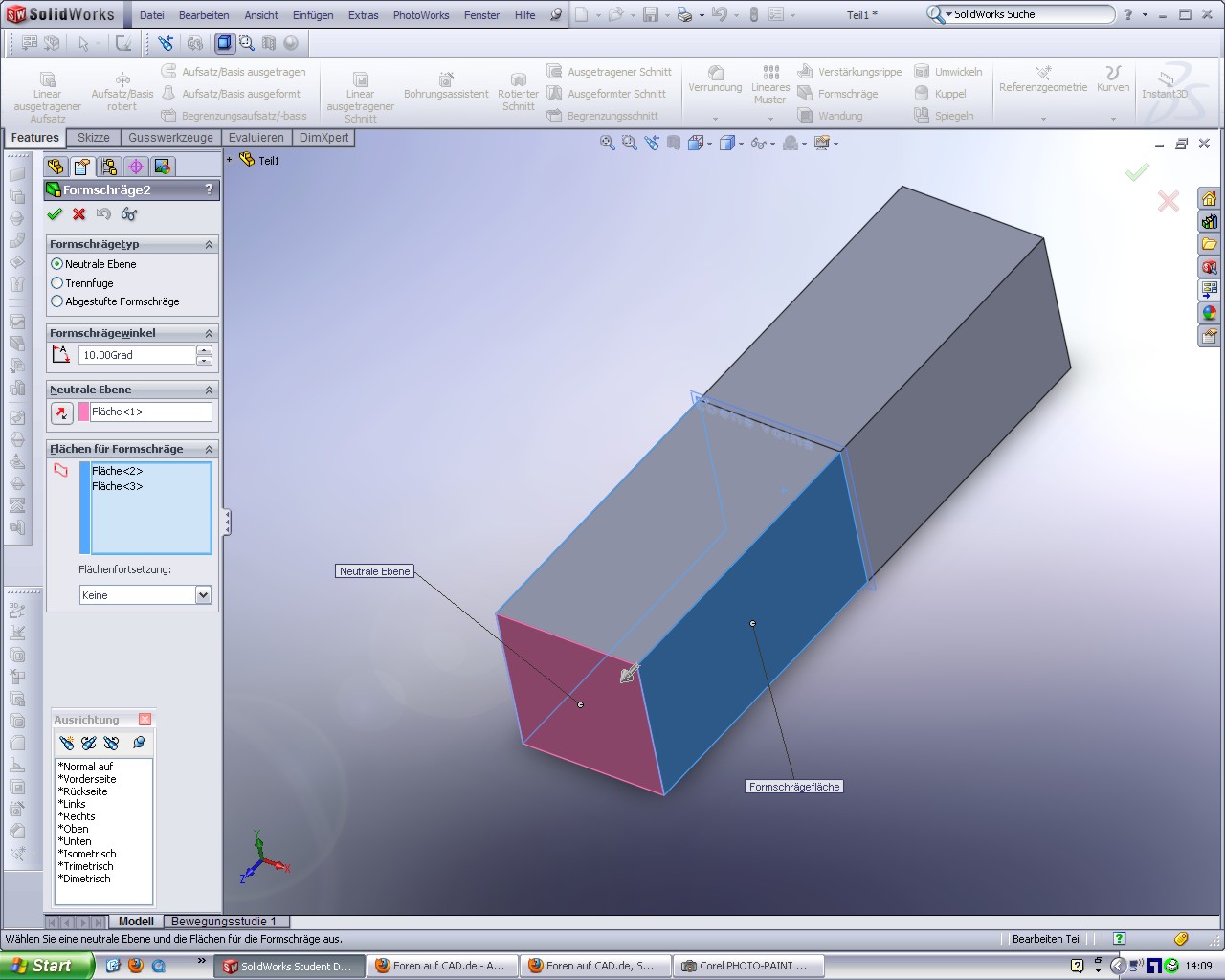
Task: Open the DimXpertManager tab icon
Action: click(x=136, y=167)
